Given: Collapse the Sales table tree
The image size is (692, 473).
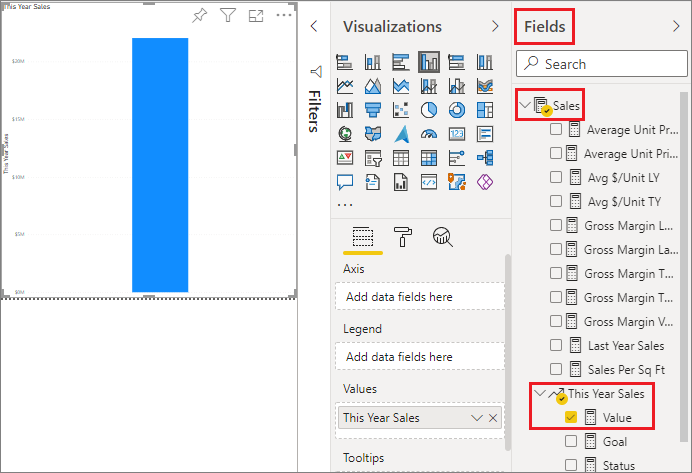Looking at the screenshot, I should 525,105.
